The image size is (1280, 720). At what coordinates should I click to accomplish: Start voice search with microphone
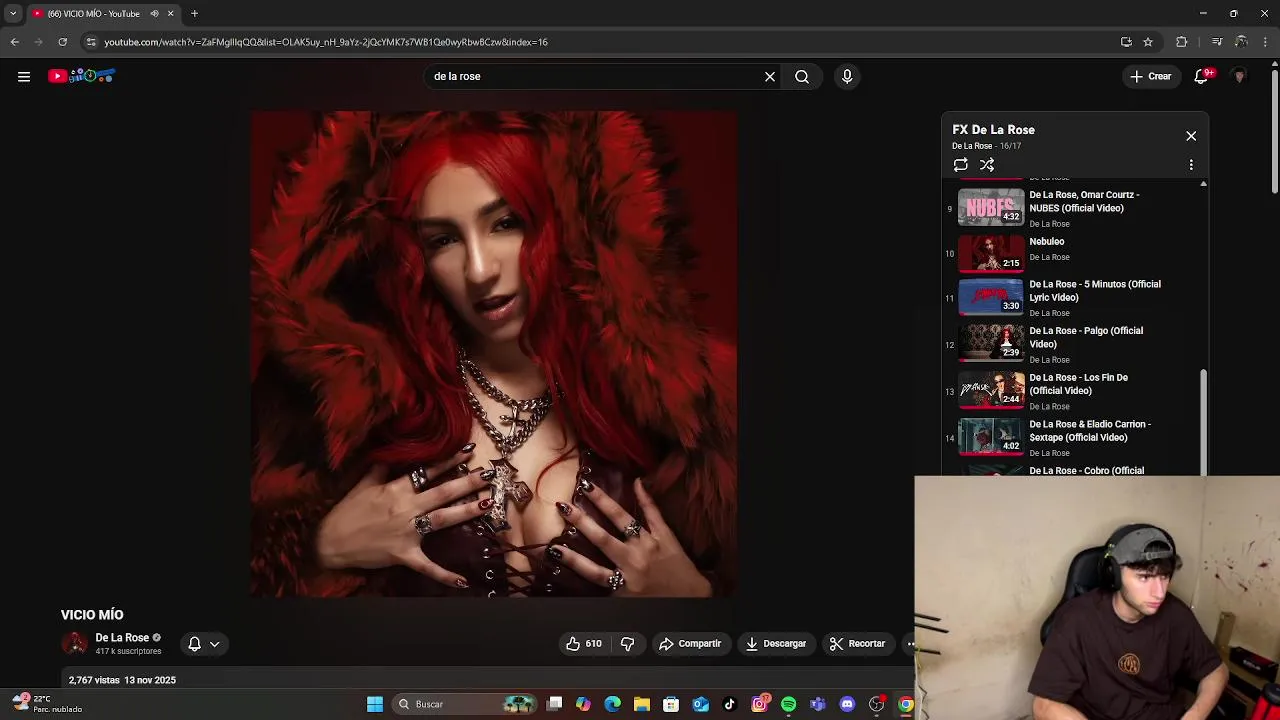click(x=847, y=76)
